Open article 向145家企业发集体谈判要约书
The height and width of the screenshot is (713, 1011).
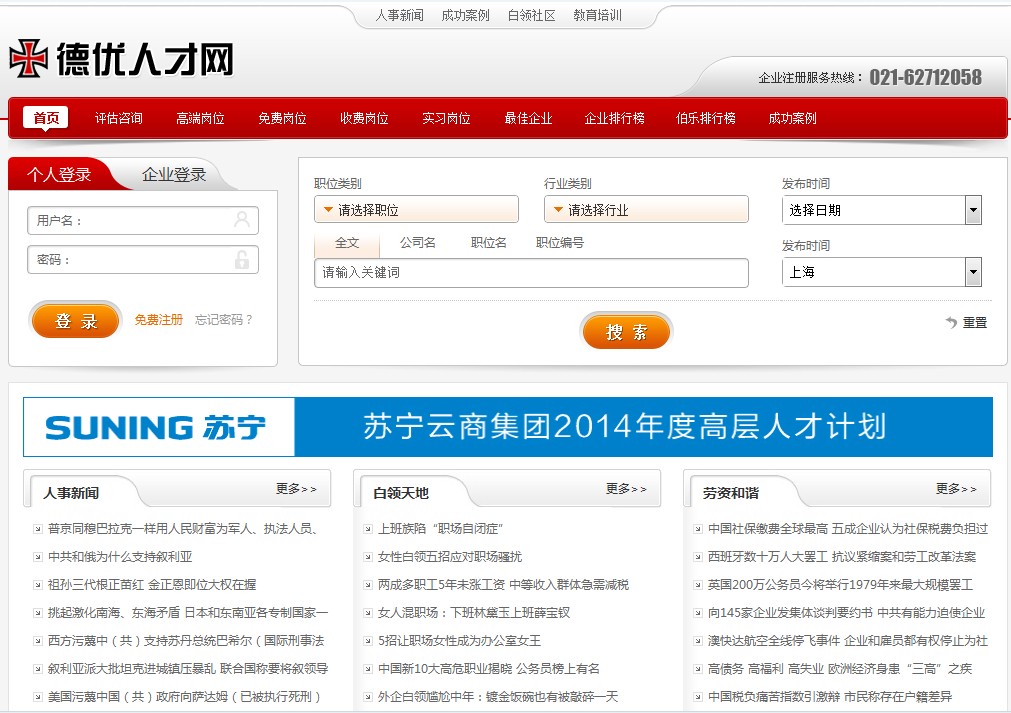847,612
